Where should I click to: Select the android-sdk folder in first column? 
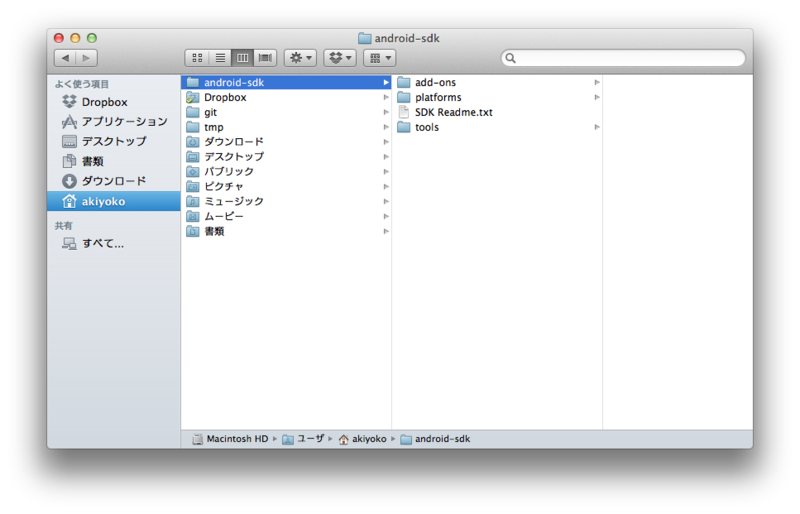(x=286, y=82)
